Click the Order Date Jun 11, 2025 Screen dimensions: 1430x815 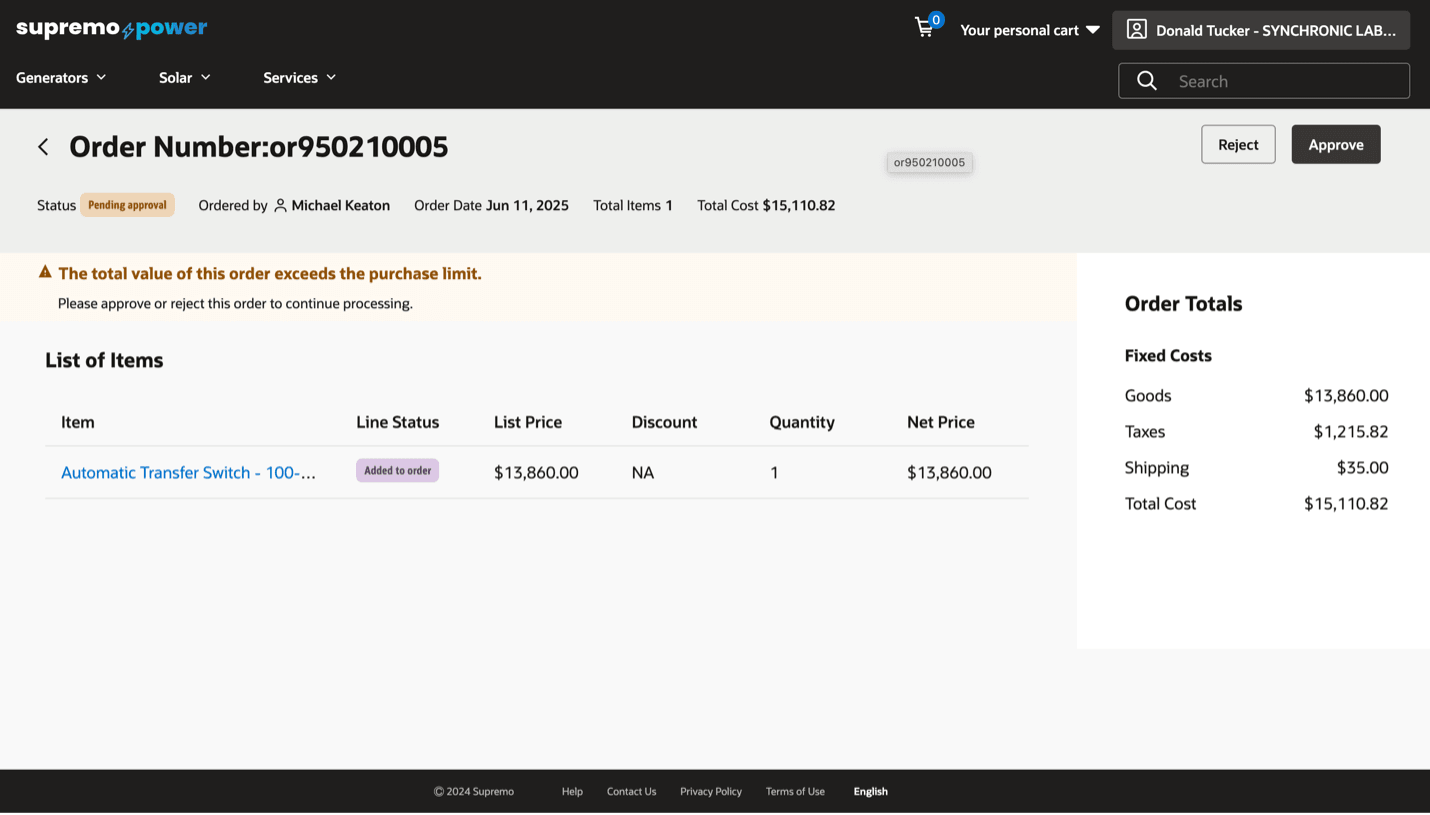[491, 205]
